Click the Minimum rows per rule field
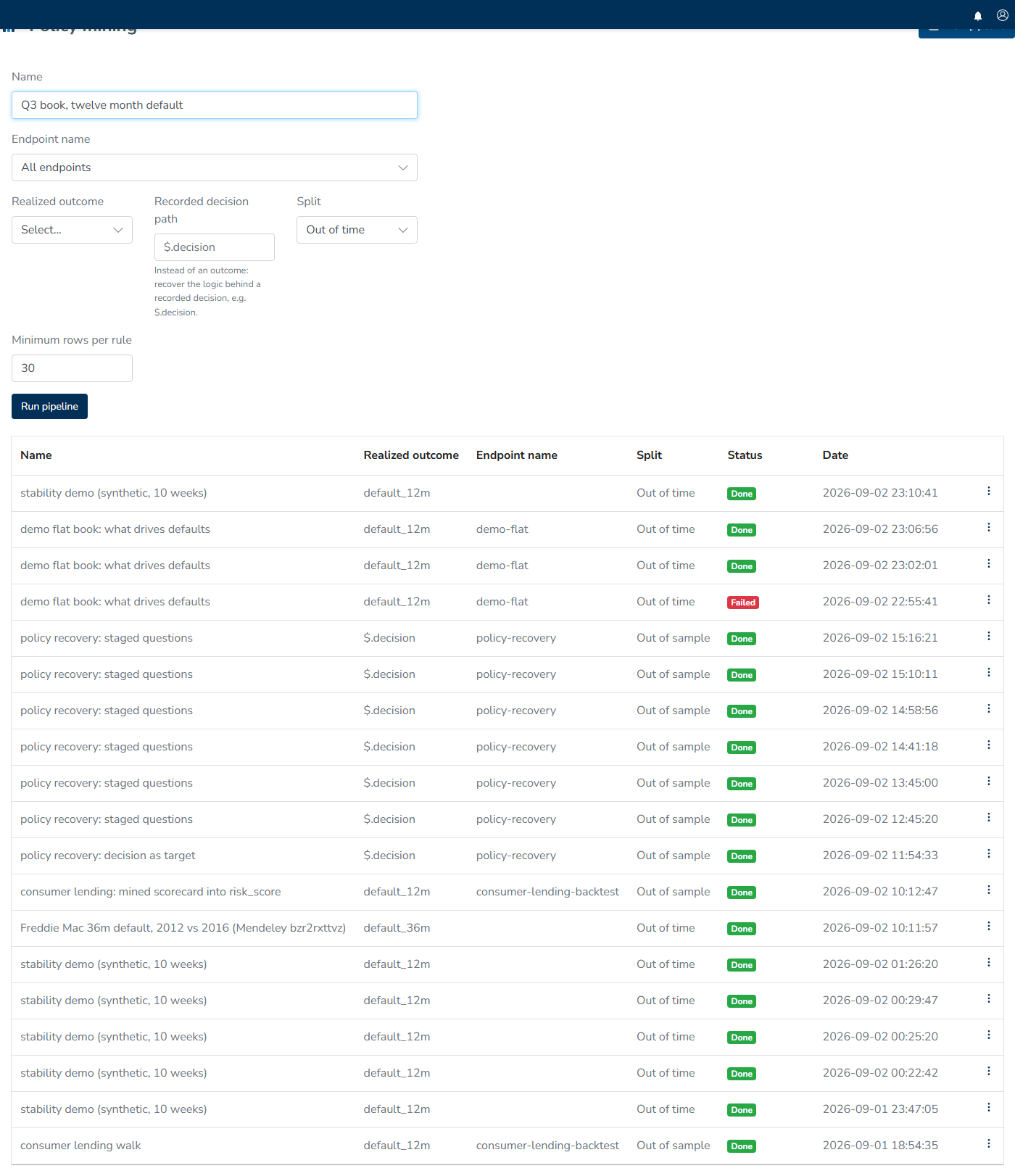The height and width of the screenshot is (1176, 1015). 72,368
